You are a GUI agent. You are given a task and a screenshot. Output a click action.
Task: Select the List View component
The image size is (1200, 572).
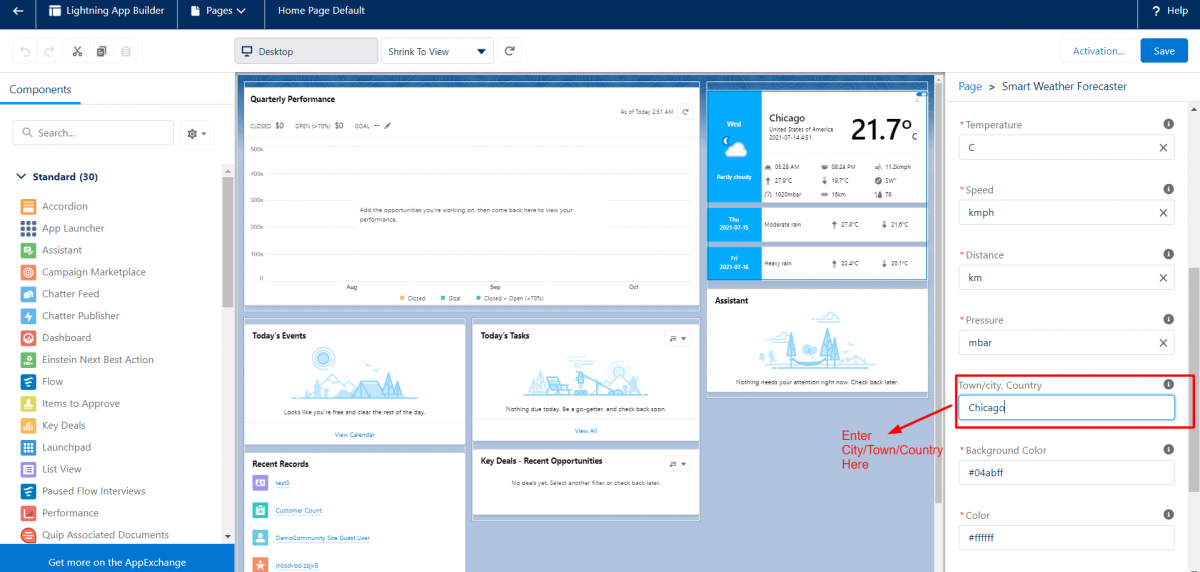pyautogui.click(x=51, y=469)
